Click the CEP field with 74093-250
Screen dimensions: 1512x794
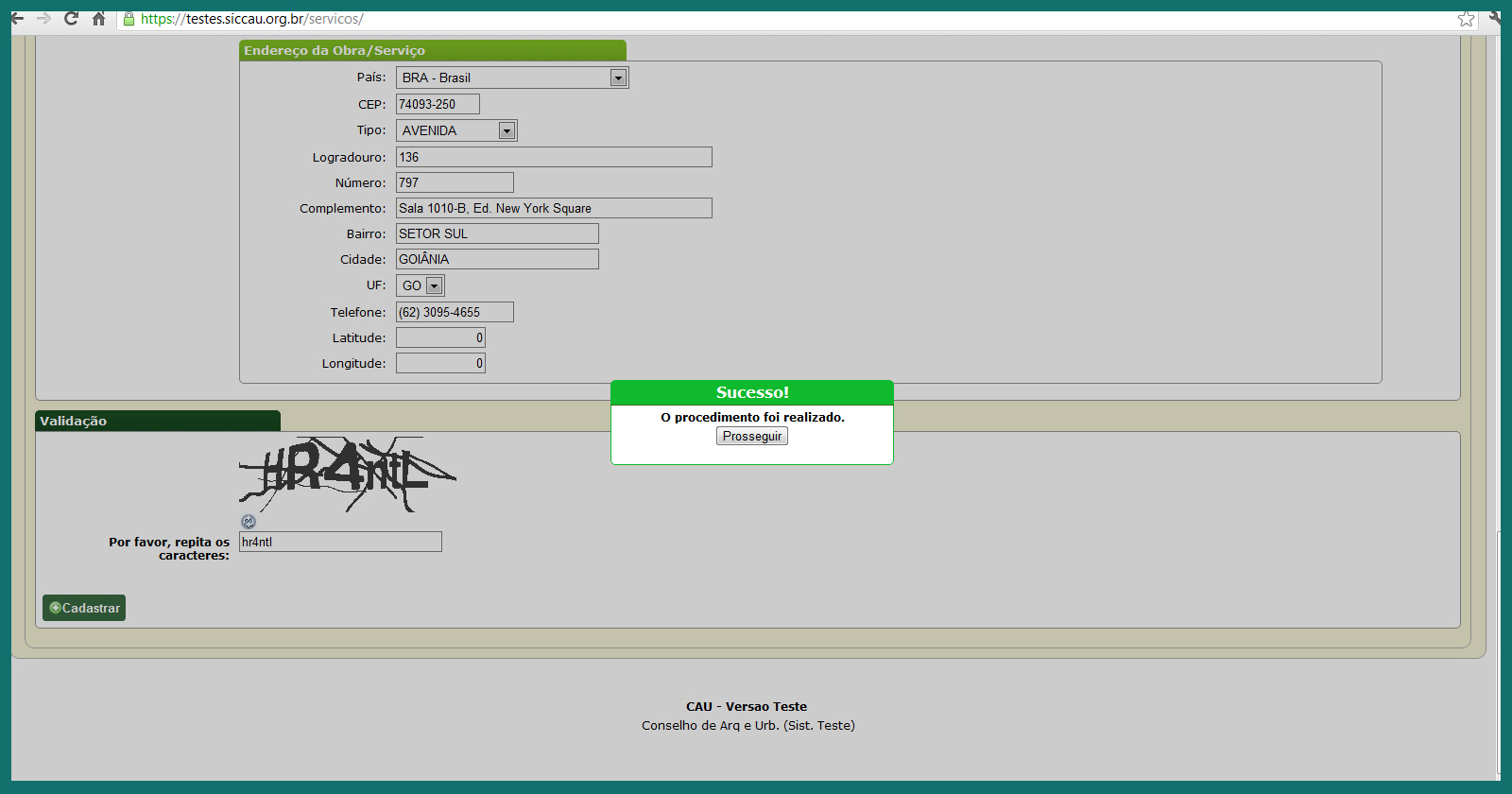(x=438, y=104)
